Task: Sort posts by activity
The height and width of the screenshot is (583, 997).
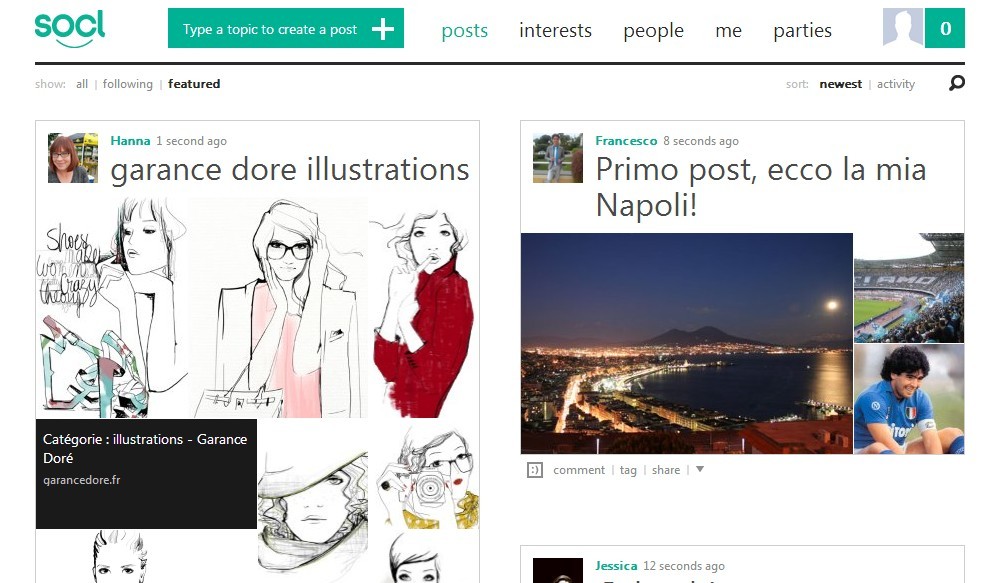Action: coord(896,84)
